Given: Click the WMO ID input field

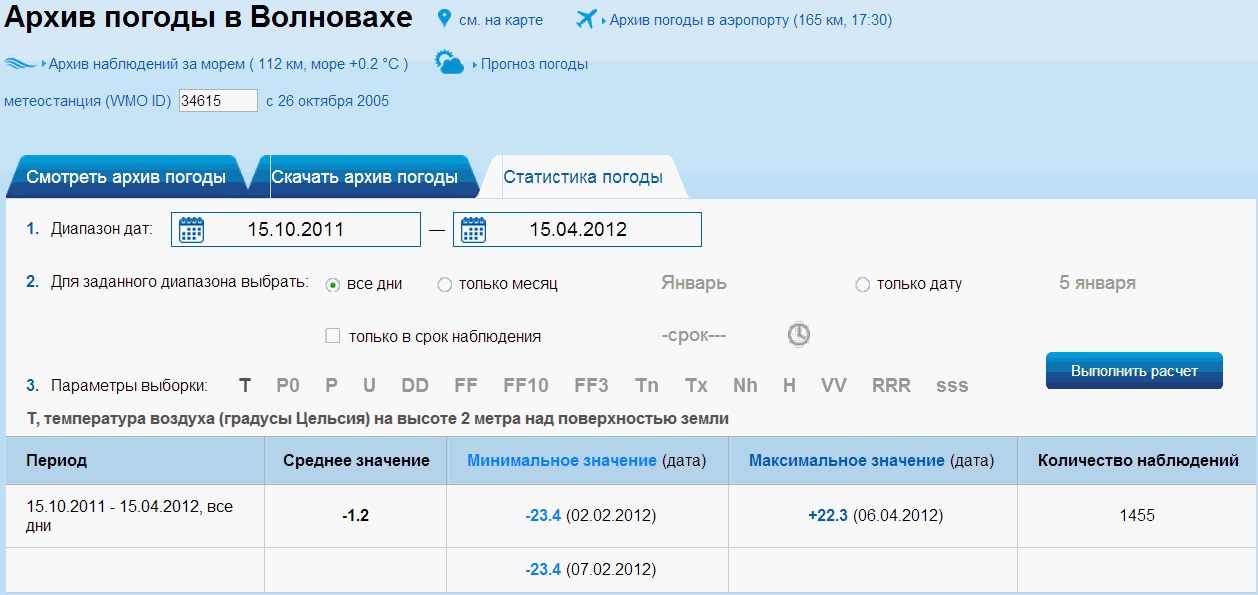Looking at the screenshot, I should (x=218, y=101).
